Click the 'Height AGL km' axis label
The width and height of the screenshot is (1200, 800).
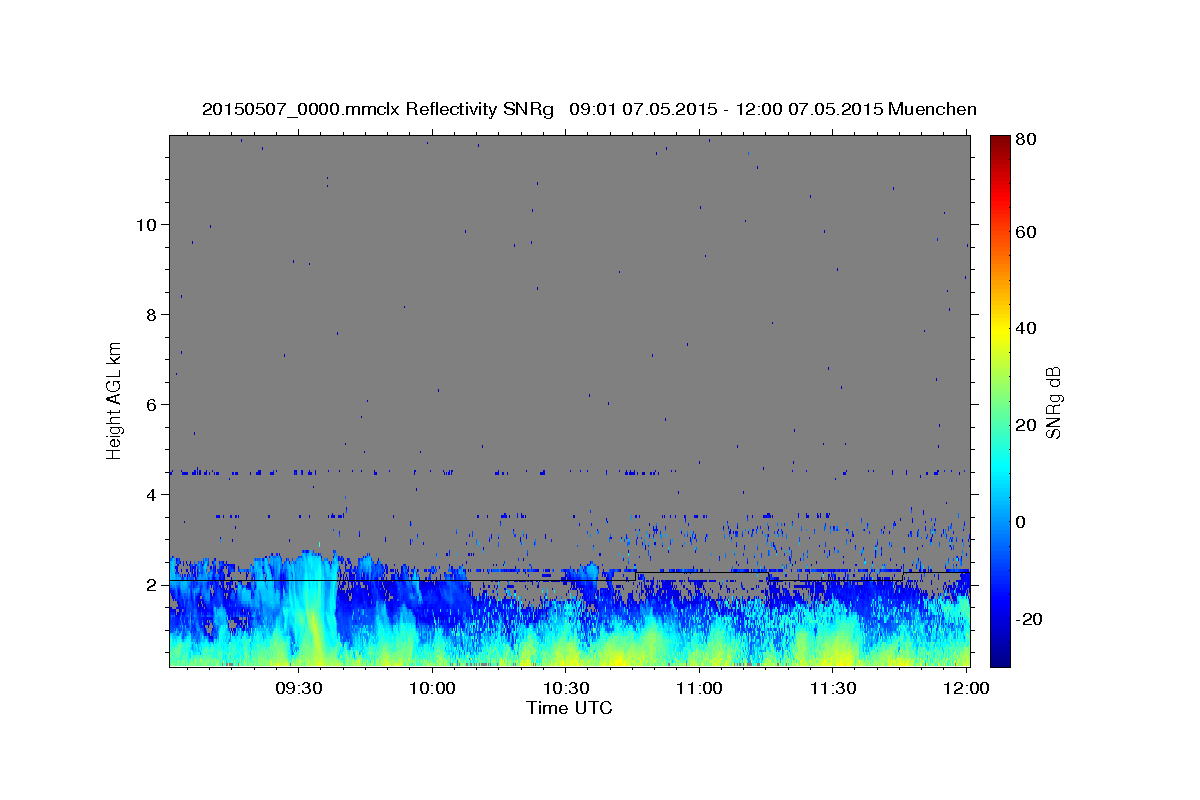[x=115, y=401]
